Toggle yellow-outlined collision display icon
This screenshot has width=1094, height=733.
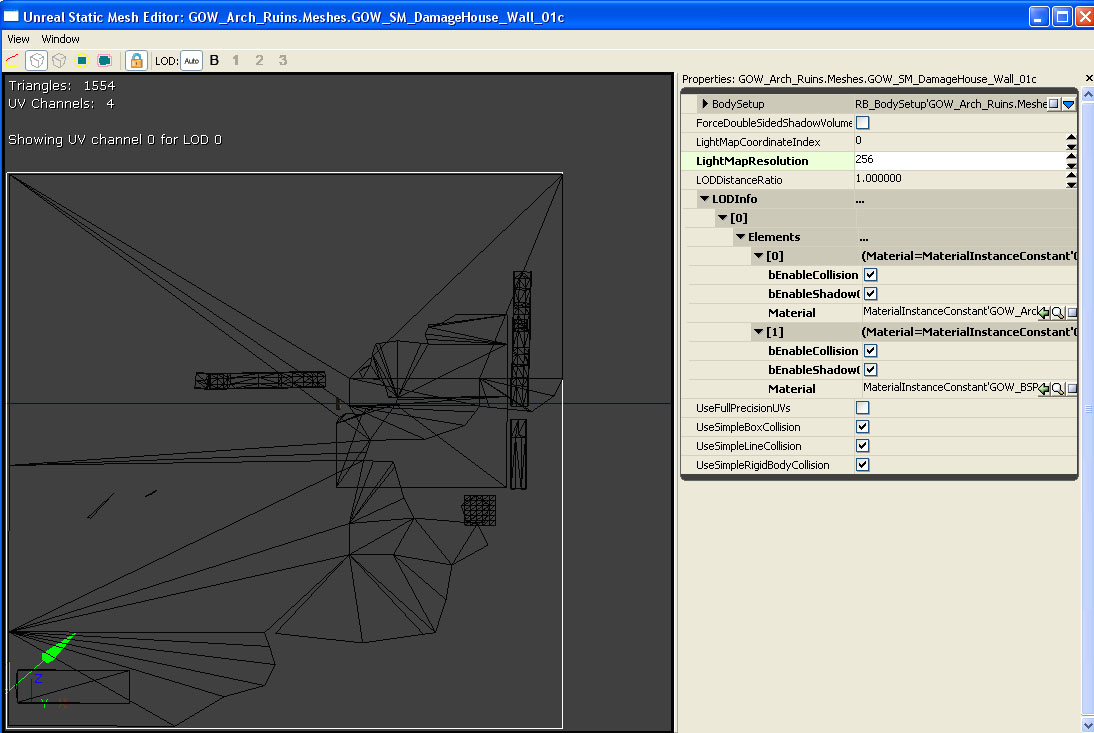82,61
